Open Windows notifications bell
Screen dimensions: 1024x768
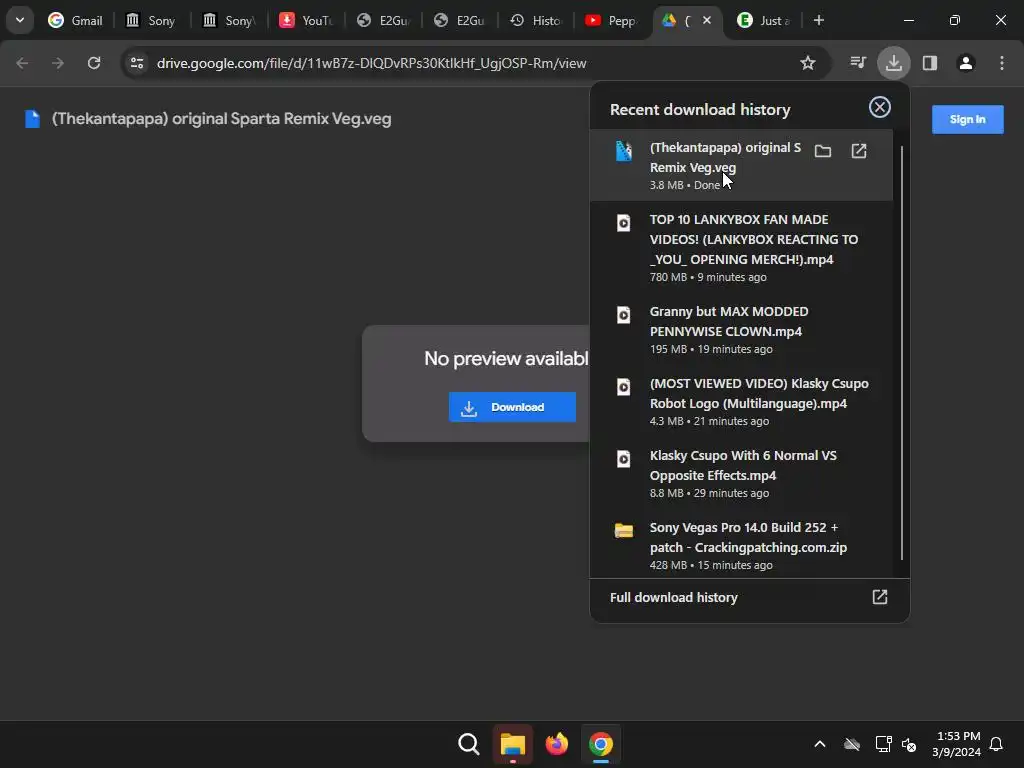[996, 744]
